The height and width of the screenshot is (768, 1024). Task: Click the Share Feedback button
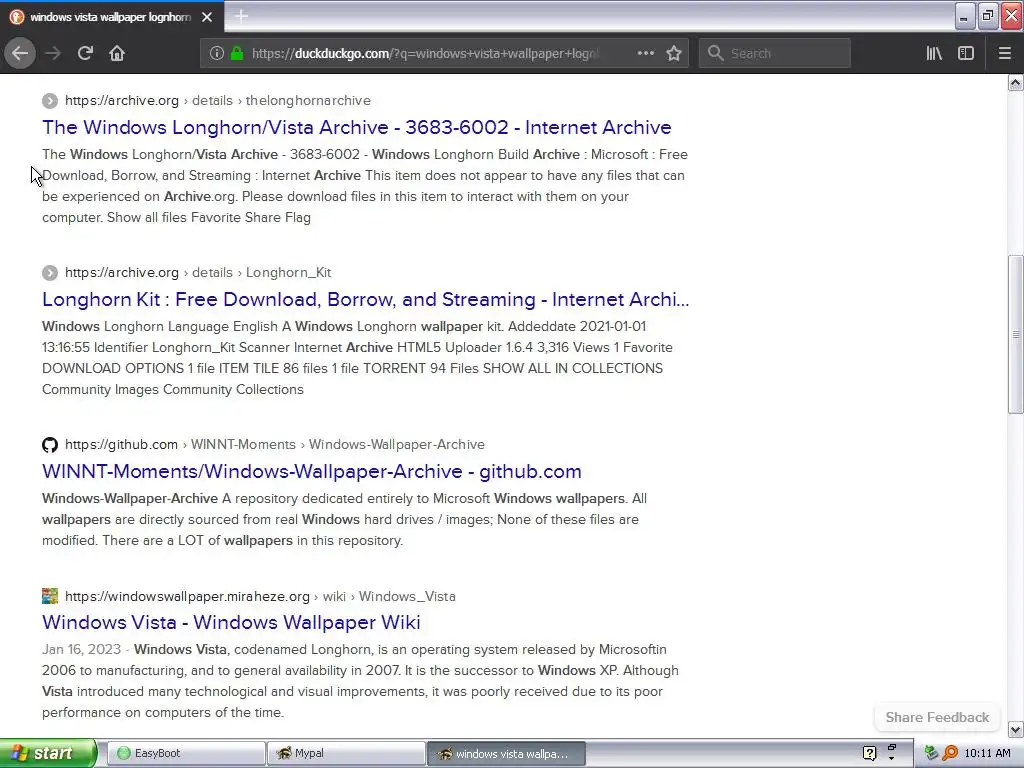[936, 717]
